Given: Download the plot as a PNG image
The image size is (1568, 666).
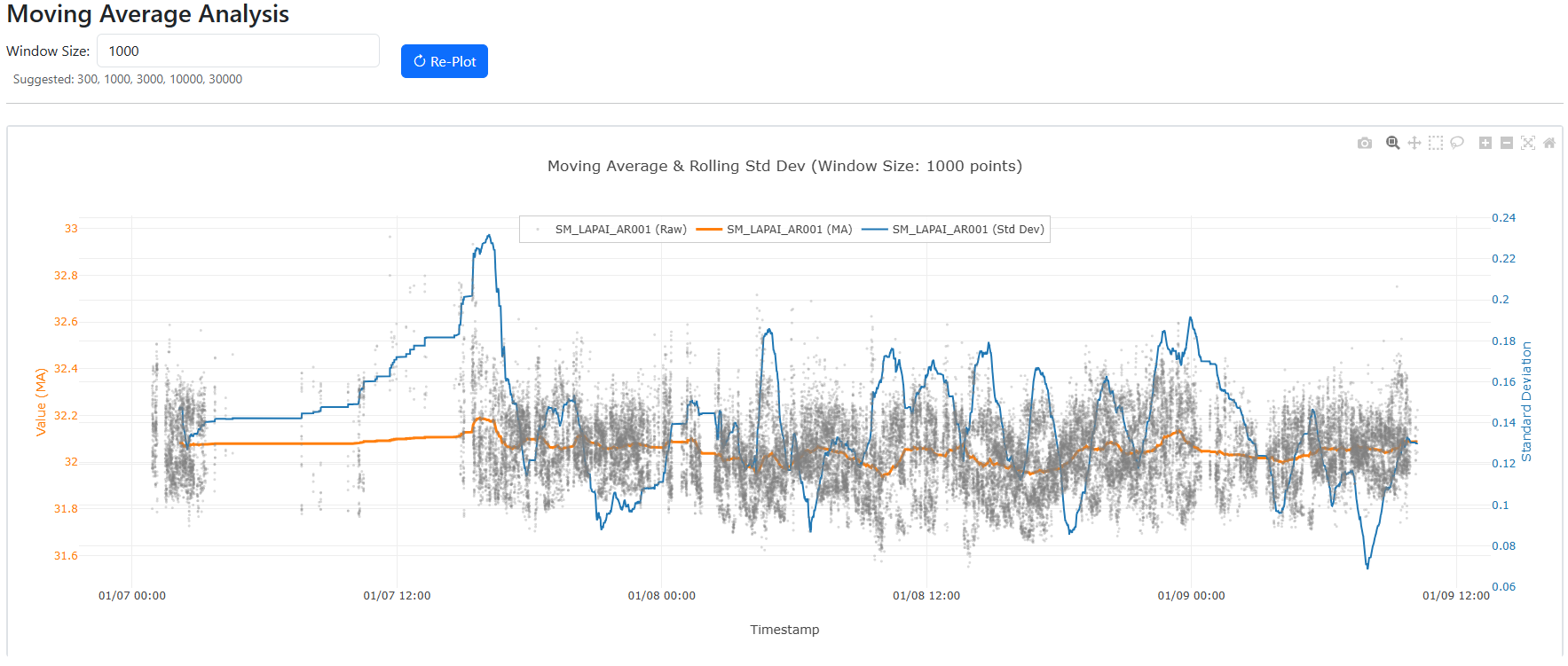Looking at the screenshot, I should [1365, 143].
